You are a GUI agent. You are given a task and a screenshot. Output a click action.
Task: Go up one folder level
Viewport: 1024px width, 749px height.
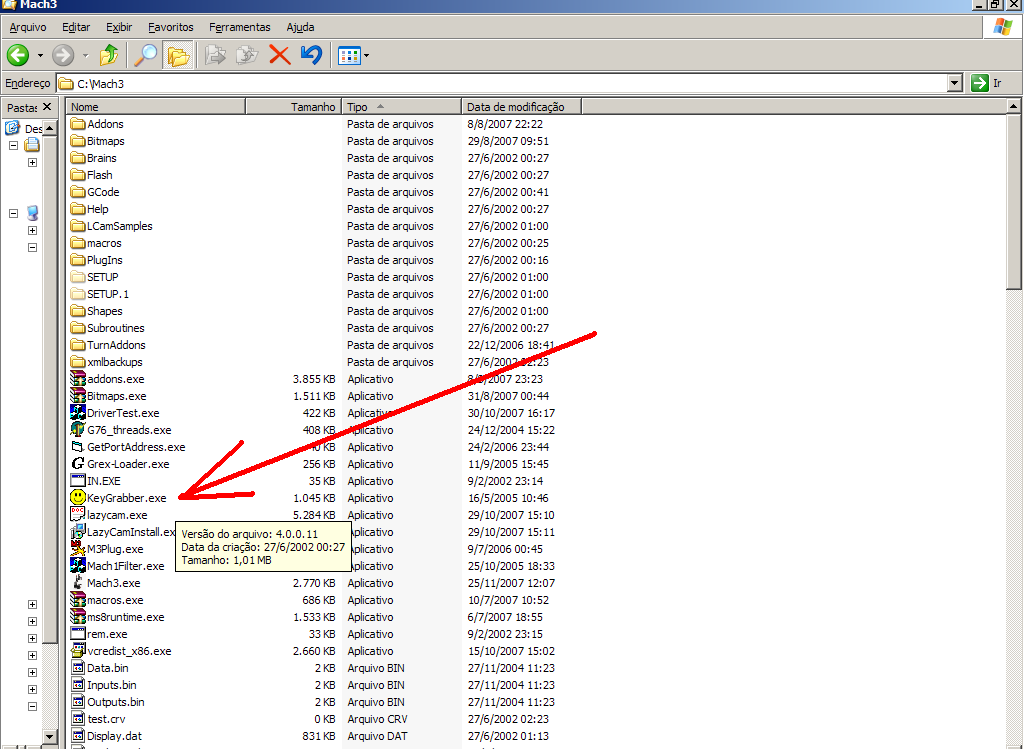(108, 56)
